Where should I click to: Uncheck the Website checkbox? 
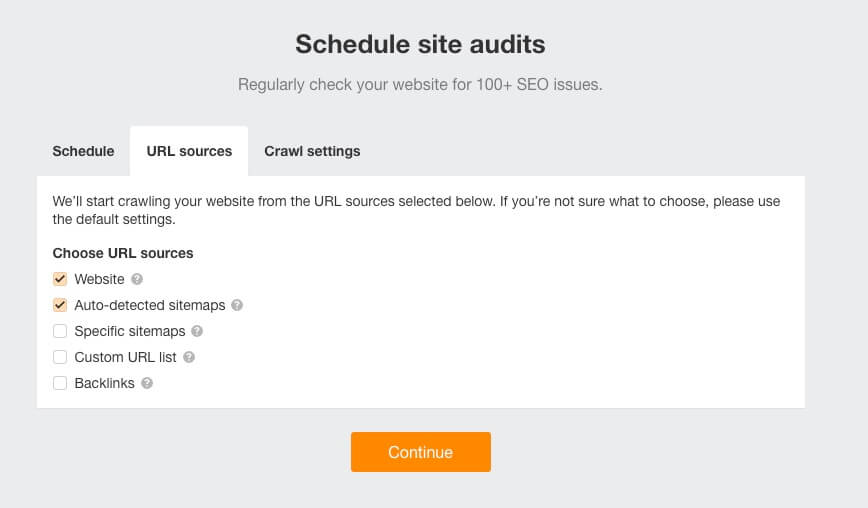60,280
